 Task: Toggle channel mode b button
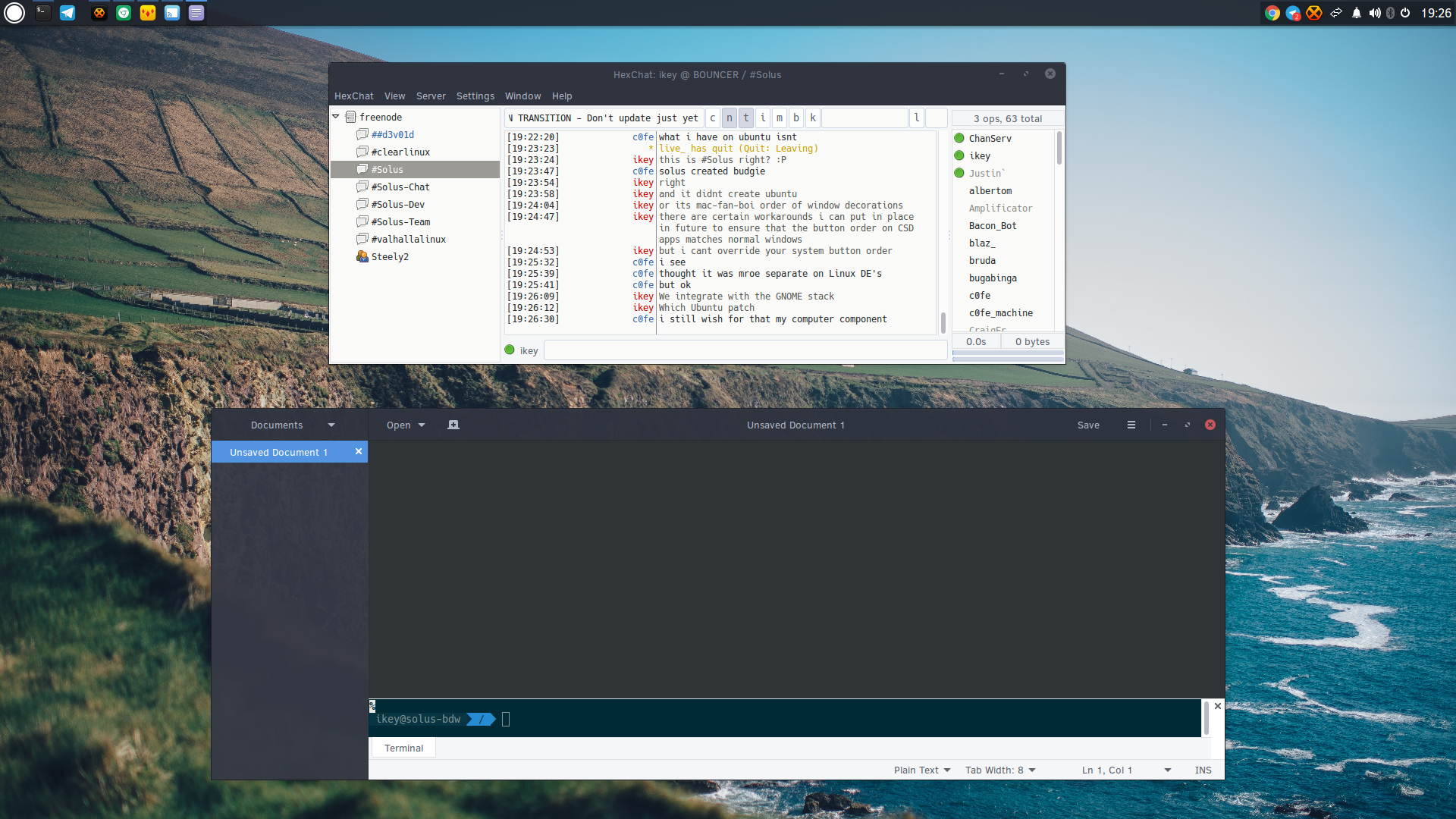(796, 118)
